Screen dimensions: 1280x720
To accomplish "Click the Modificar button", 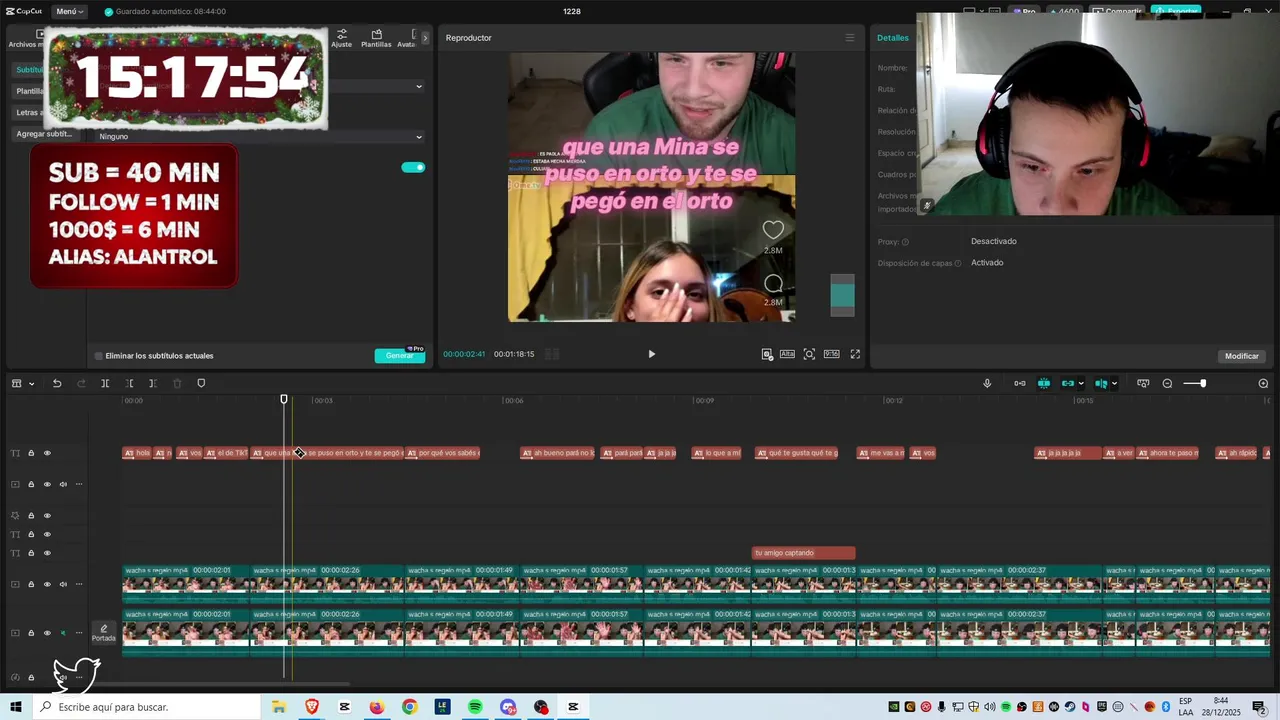I will [x=1242, y=356].
